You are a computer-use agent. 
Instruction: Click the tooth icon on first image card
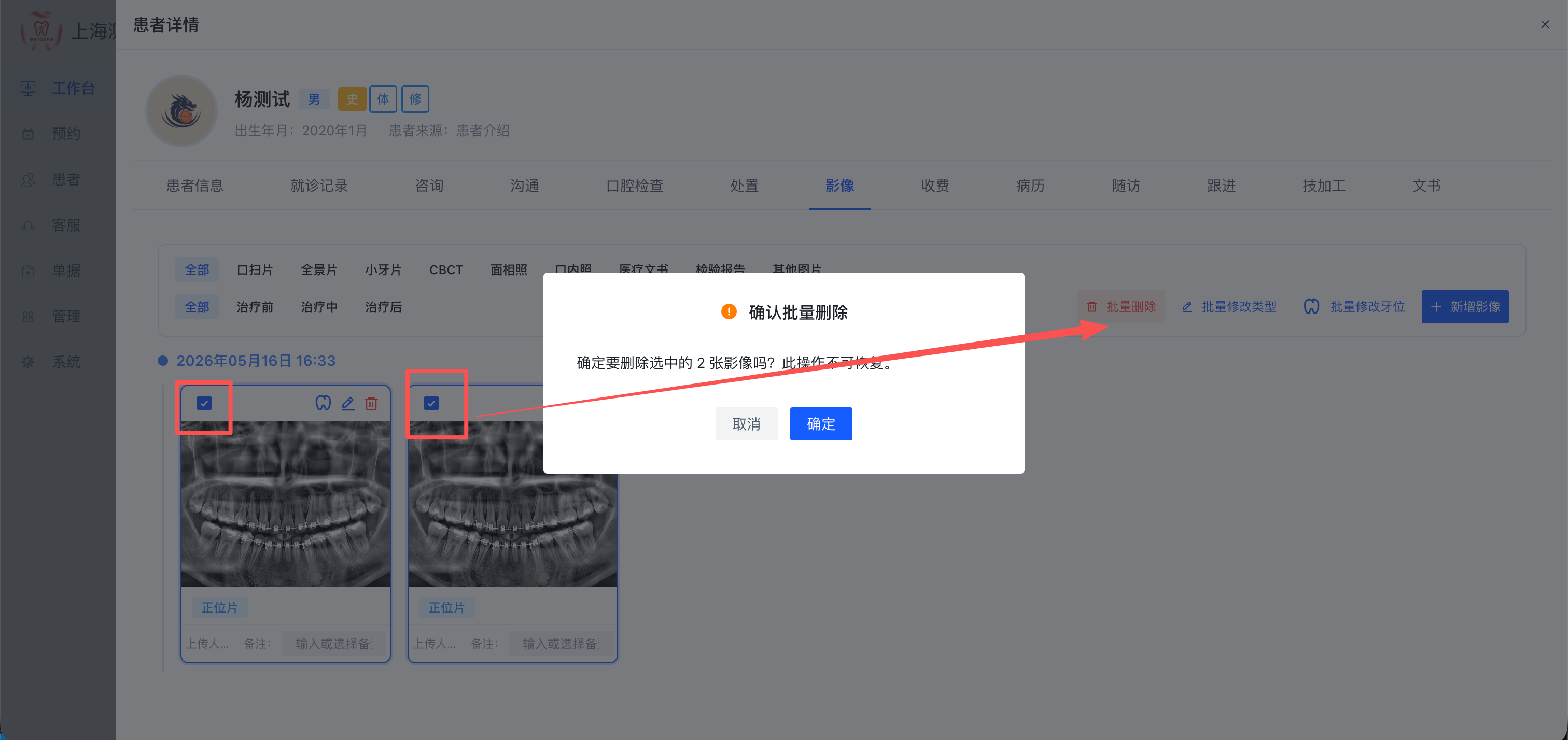click(323, 404)
